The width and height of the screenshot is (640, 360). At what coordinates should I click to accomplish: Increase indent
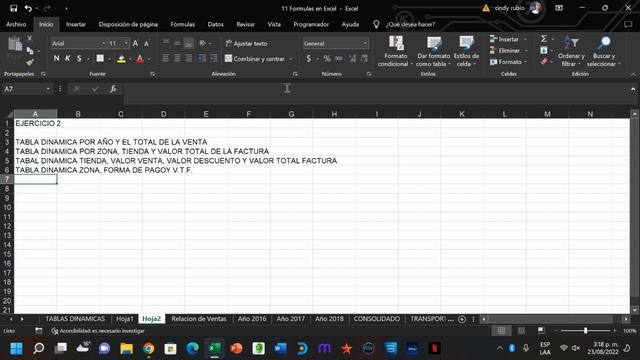pyautogui.click(x=213, y=58)
